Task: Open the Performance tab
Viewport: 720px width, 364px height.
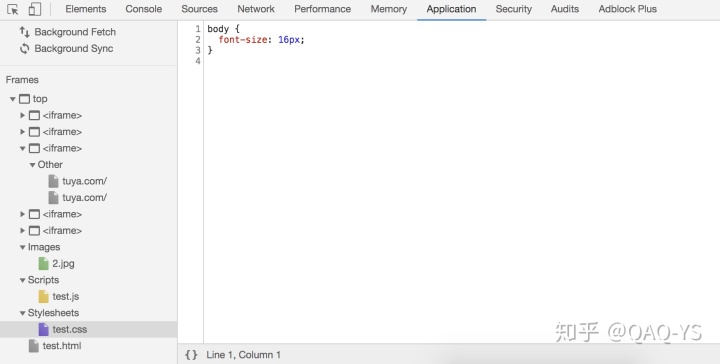Action: pos(322,9)
